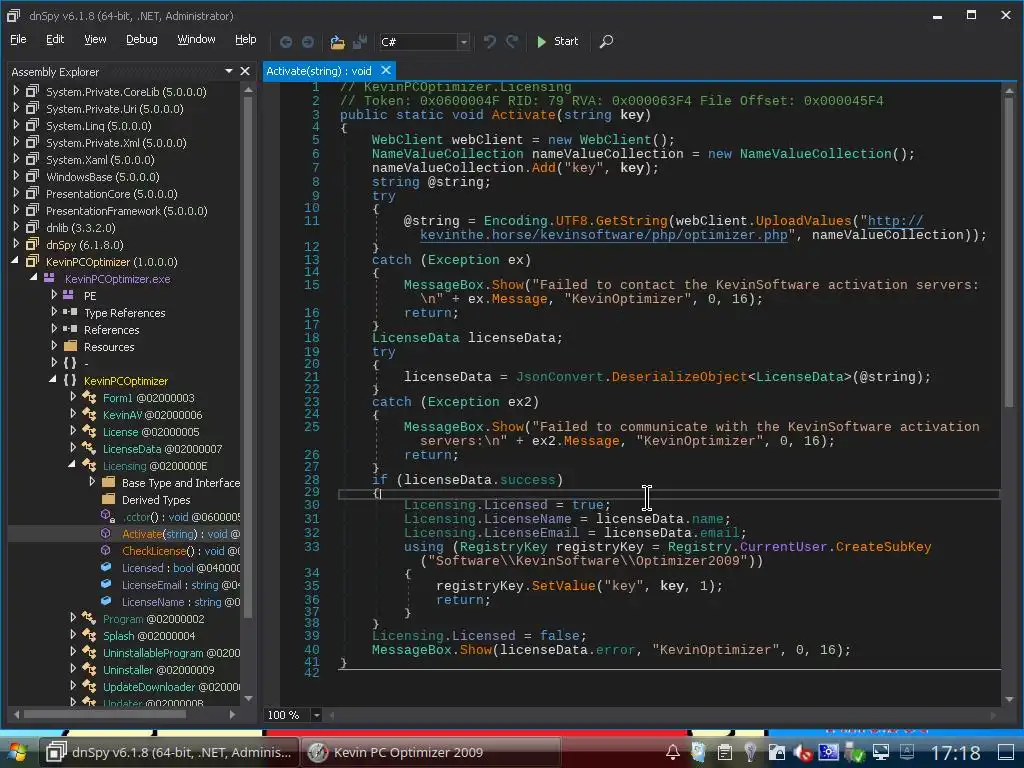The image size is (1024, 768).
Task: Select the Form1 class icon
Action: tap(89, 398)
